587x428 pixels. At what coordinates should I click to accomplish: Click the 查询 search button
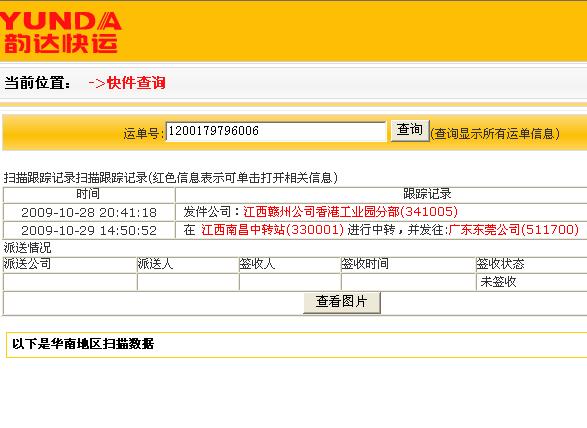tap(410, 131)
